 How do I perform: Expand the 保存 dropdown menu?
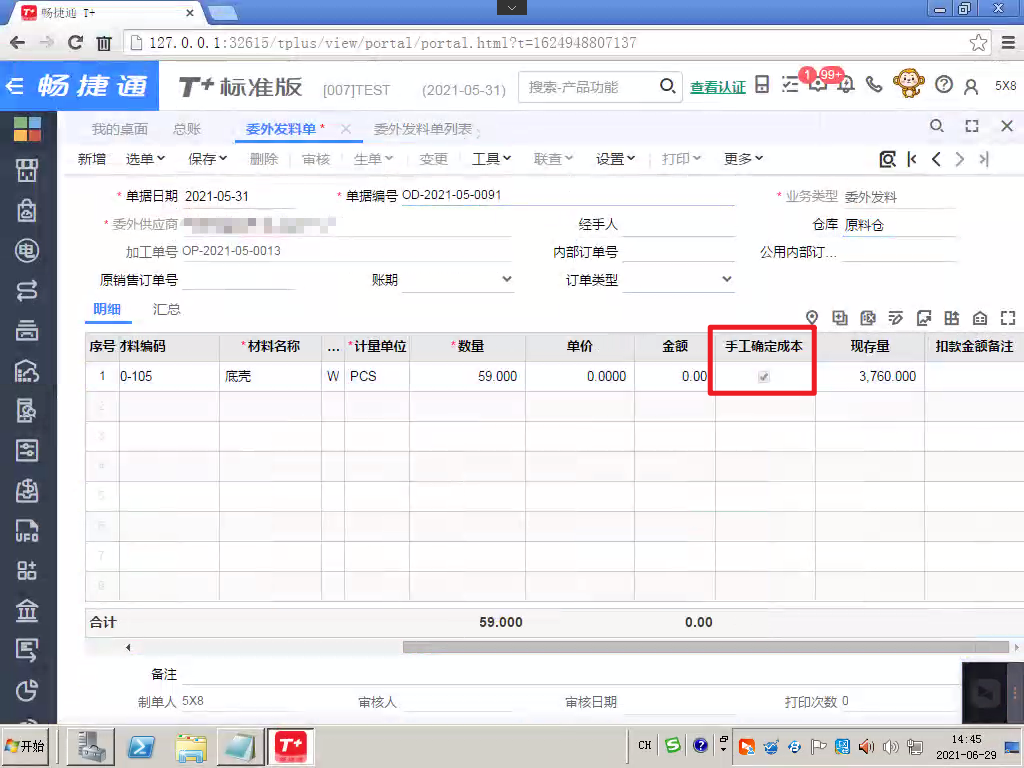(x=208, y=159)
